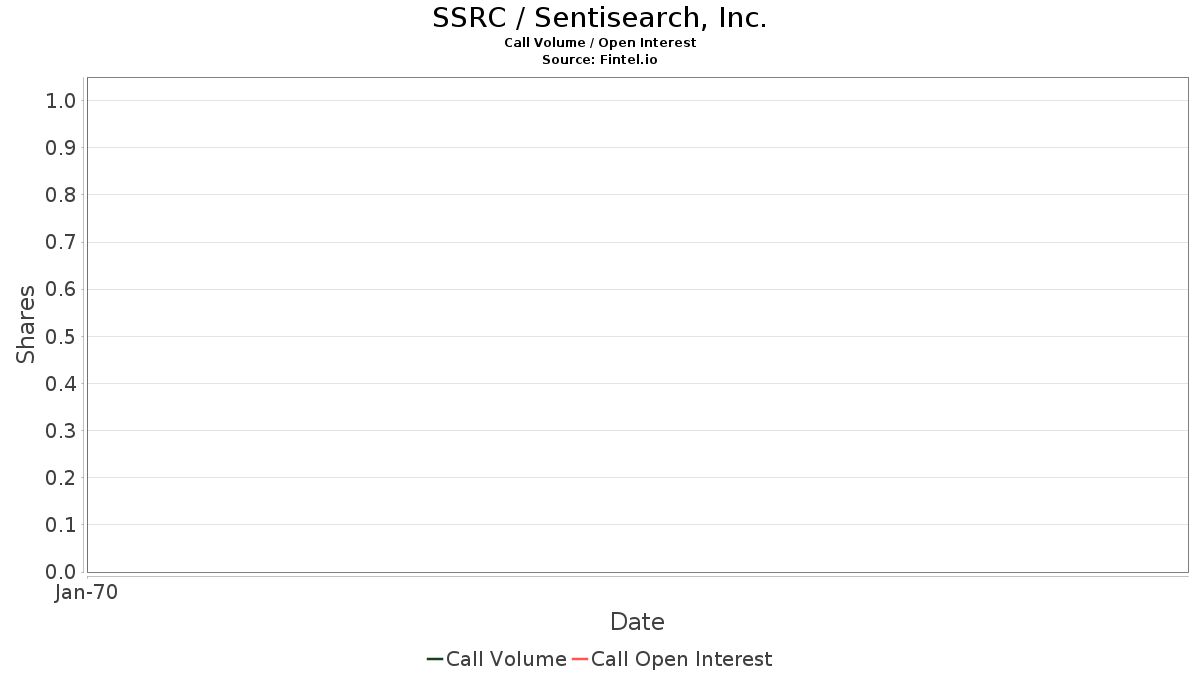Click the center of the empty plot area

(x=637, y=325)
